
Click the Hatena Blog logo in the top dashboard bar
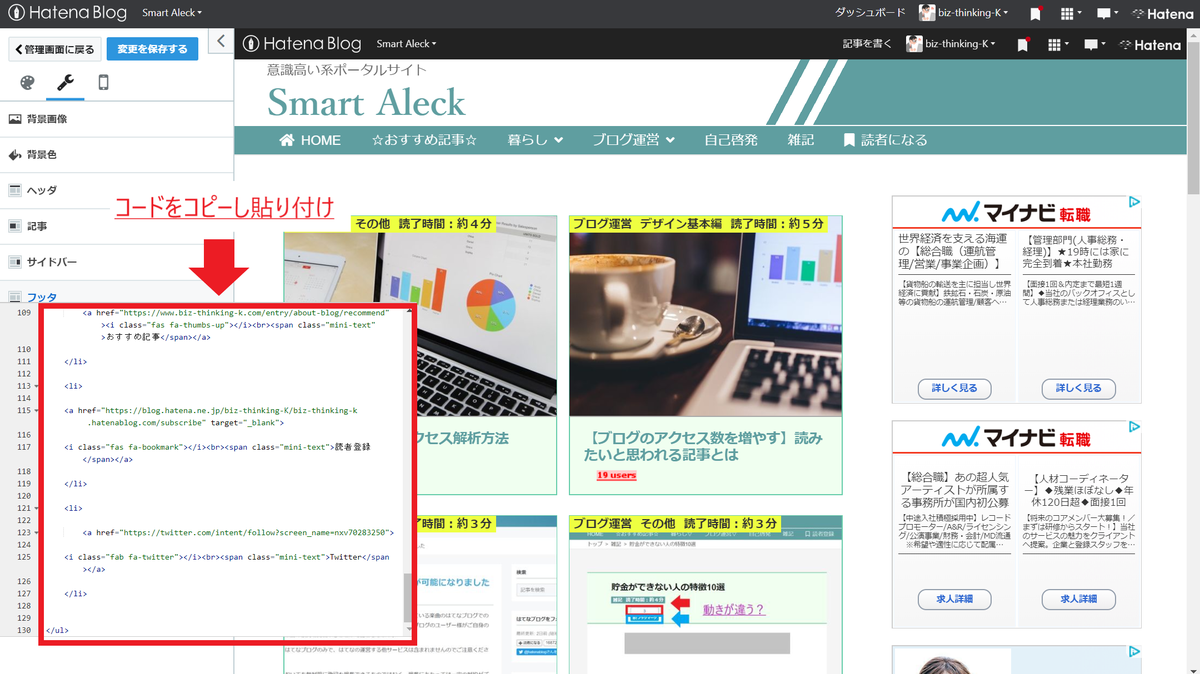point(68,14)
